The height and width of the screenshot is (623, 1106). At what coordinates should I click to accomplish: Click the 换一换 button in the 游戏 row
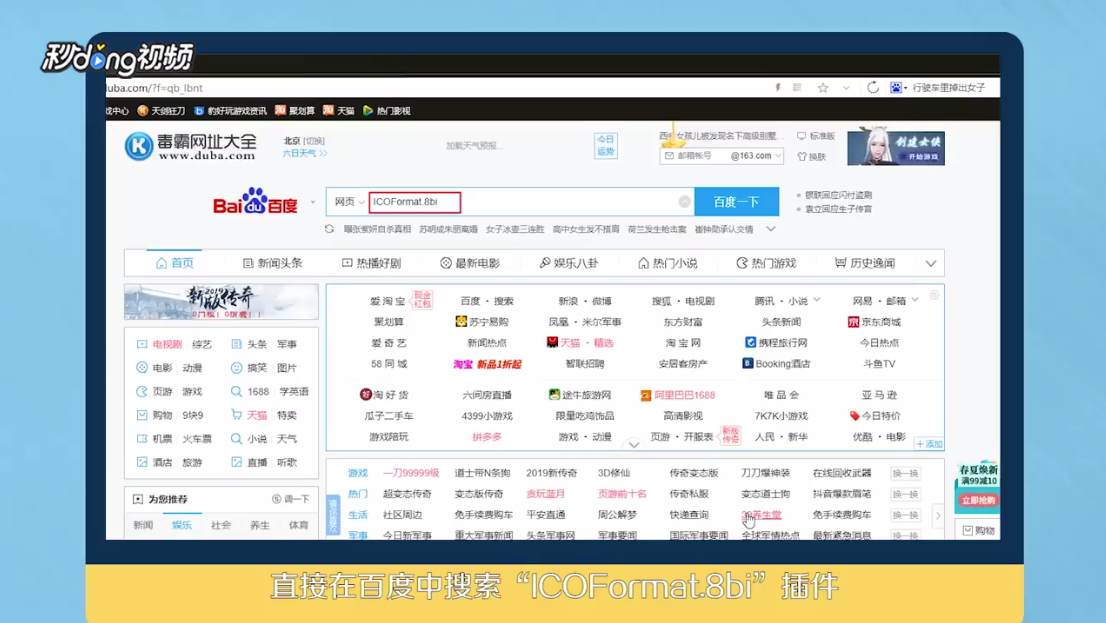click(905, 473)
